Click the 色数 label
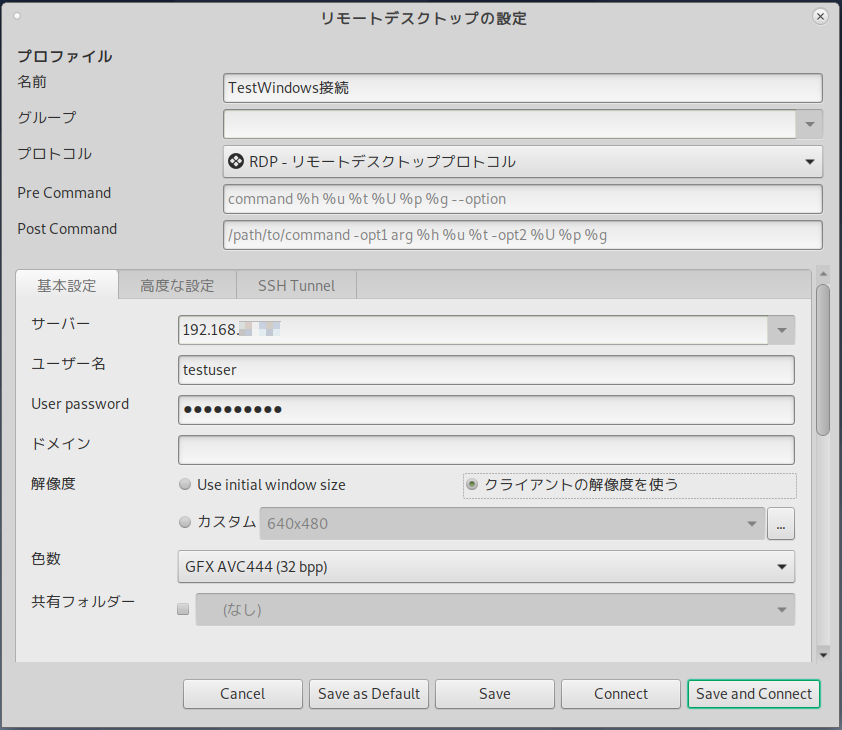 tap(46, 559)
